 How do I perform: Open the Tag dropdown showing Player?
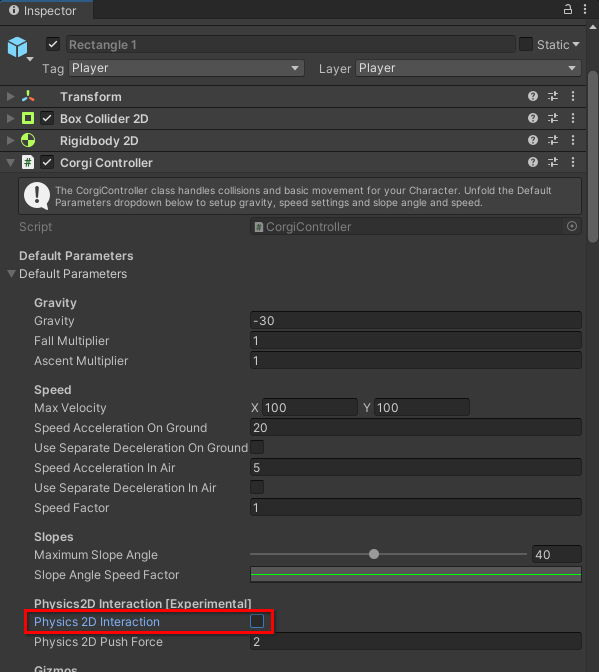(186, 68)
